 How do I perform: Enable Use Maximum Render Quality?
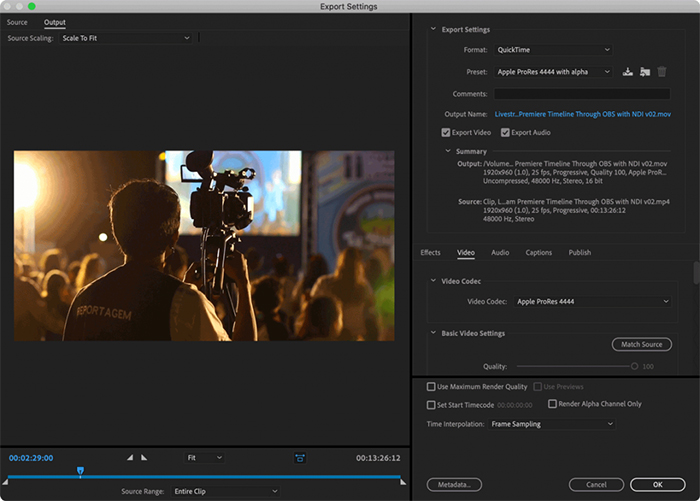[x=431, y=386]
